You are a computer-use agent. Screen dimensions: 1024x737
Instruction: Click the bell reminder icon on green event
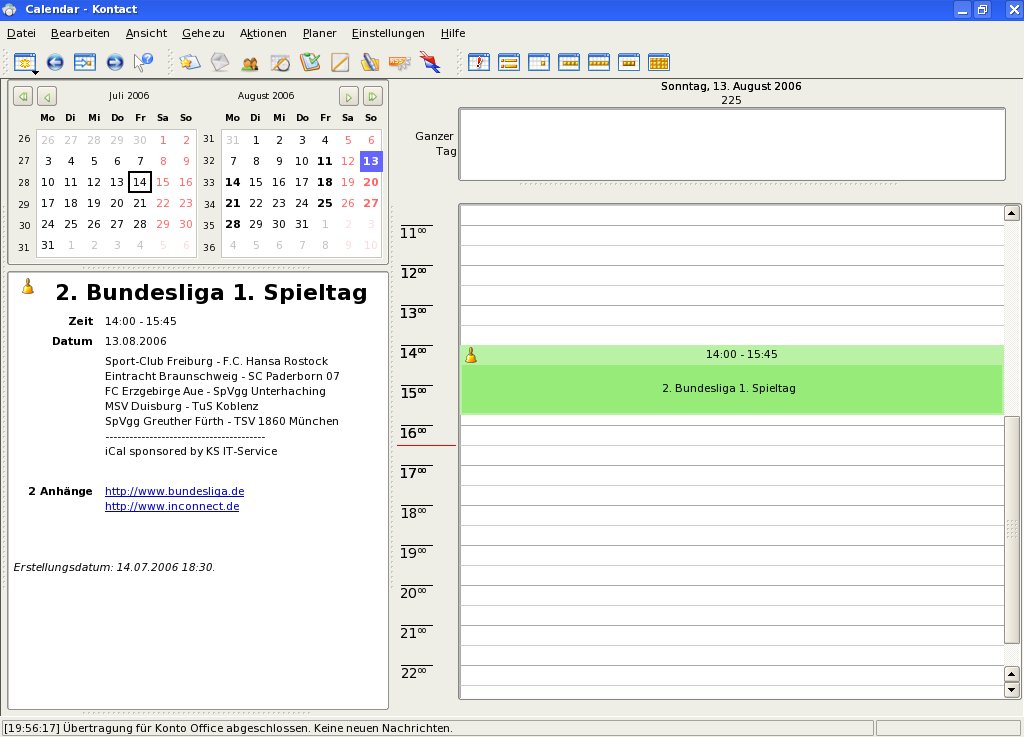[x=470, y=355]
